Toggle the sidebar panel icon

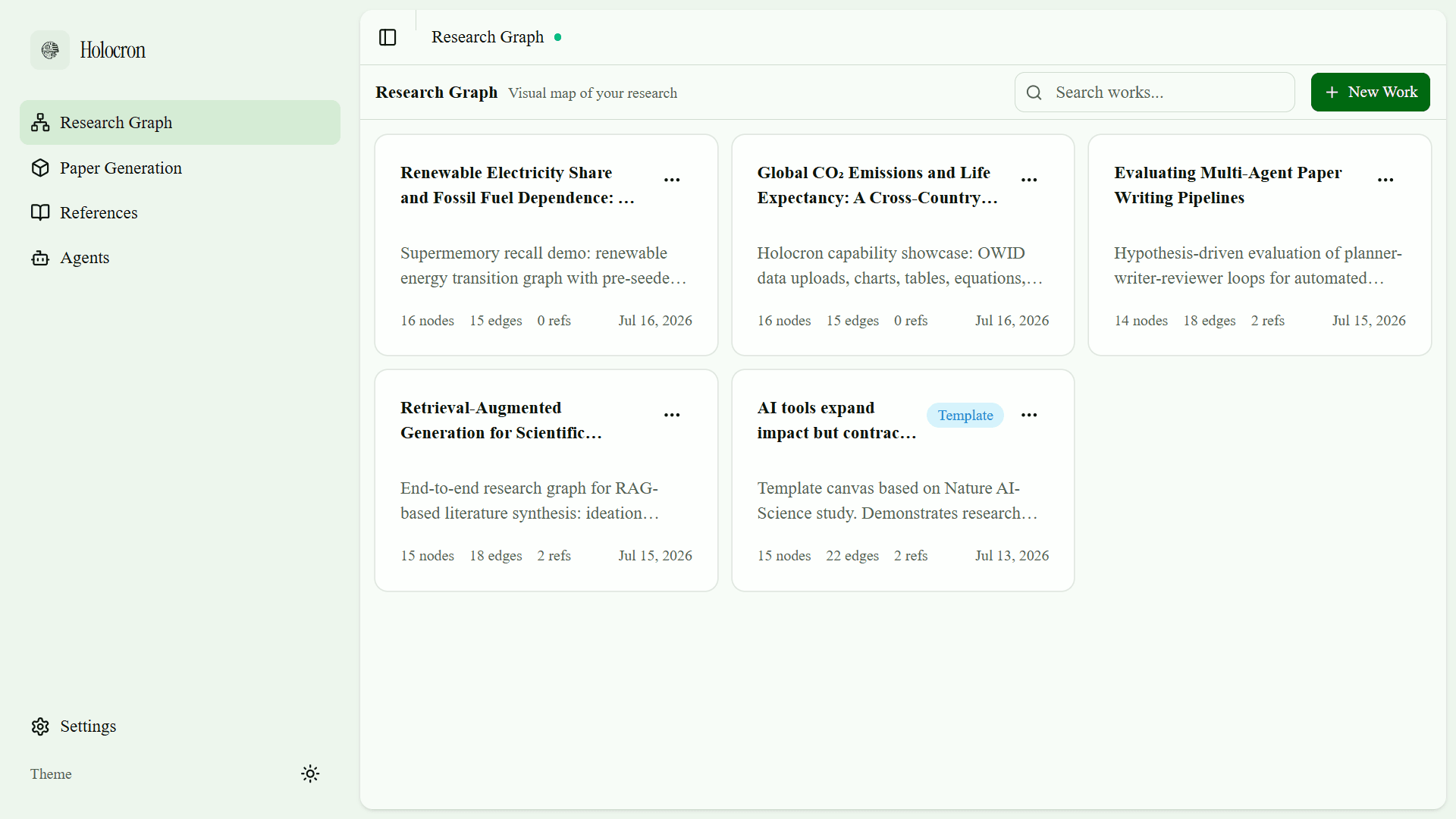click(x=388, y=37)
